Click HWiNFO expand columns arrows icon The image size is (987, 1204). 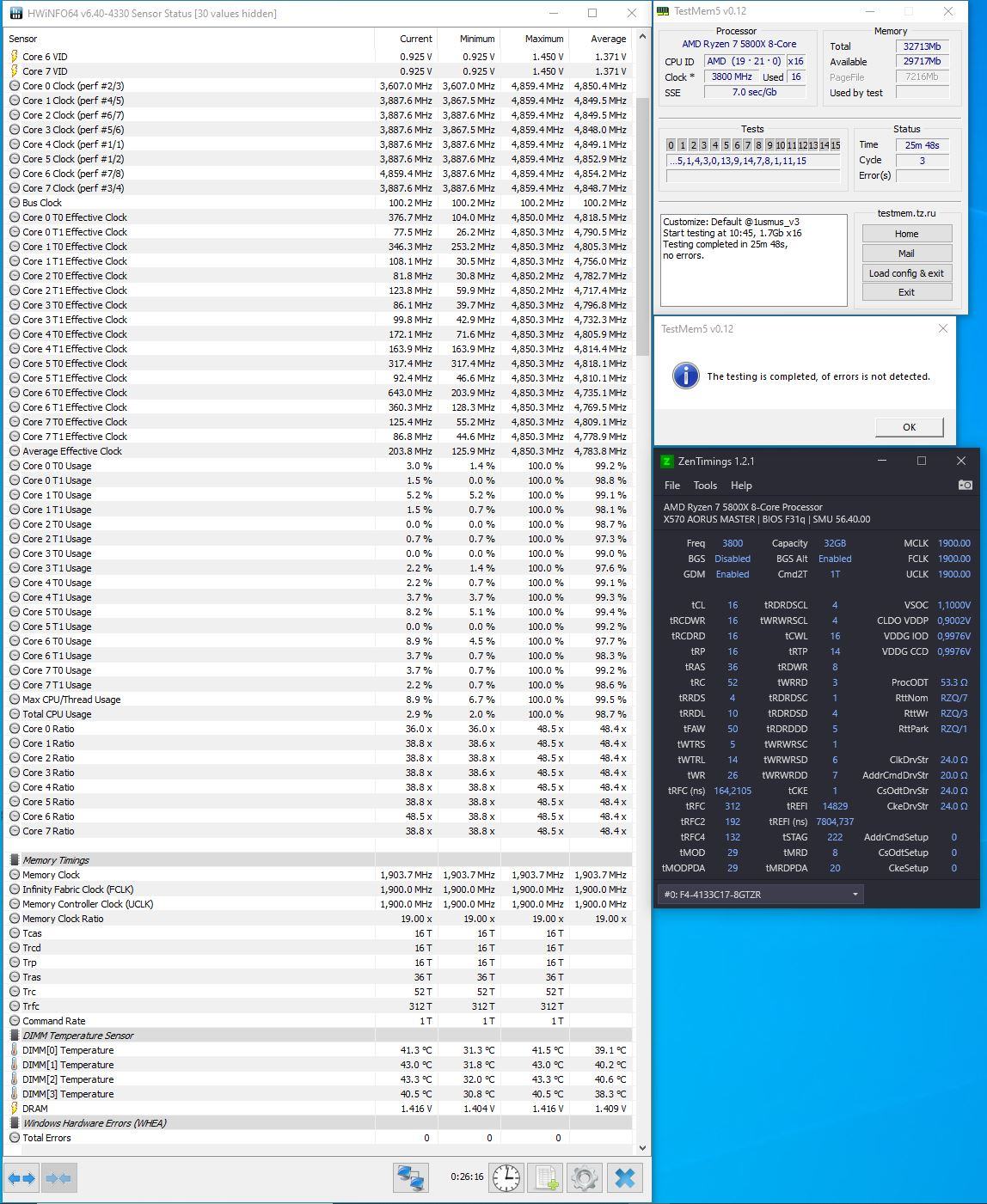(x=21, y=1178)
